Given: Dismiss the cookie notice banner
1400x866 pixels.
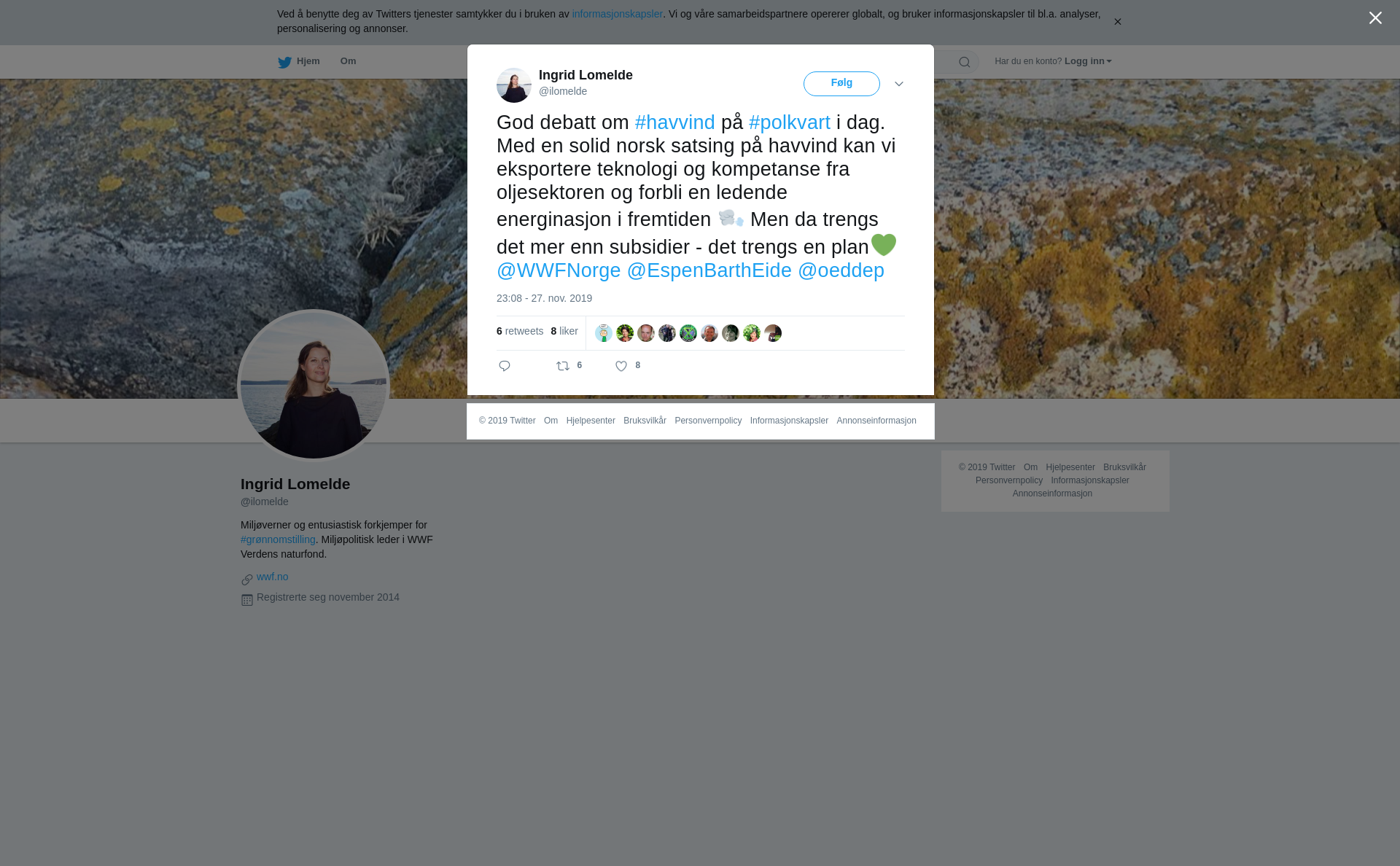Looking at the screenshot, I should click(x=1117, y=22).
